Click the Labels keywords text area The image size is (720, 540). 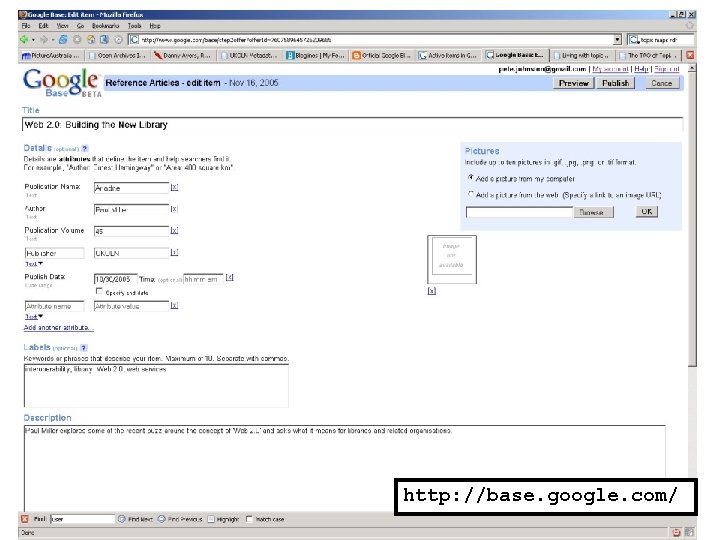(x=156, y=386)
